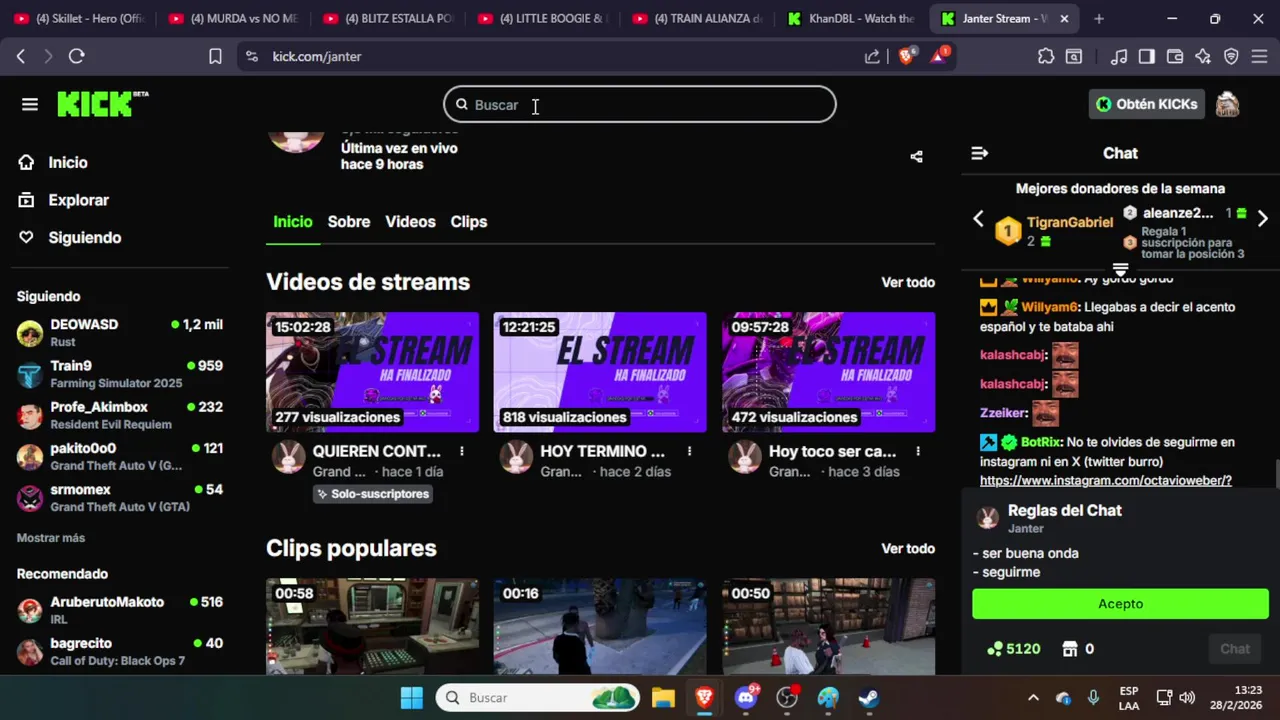The width and height of the screenshot is (1280, 720).
Task: Open the Siguiendo heart sidebar item
Action: [84, 237]
